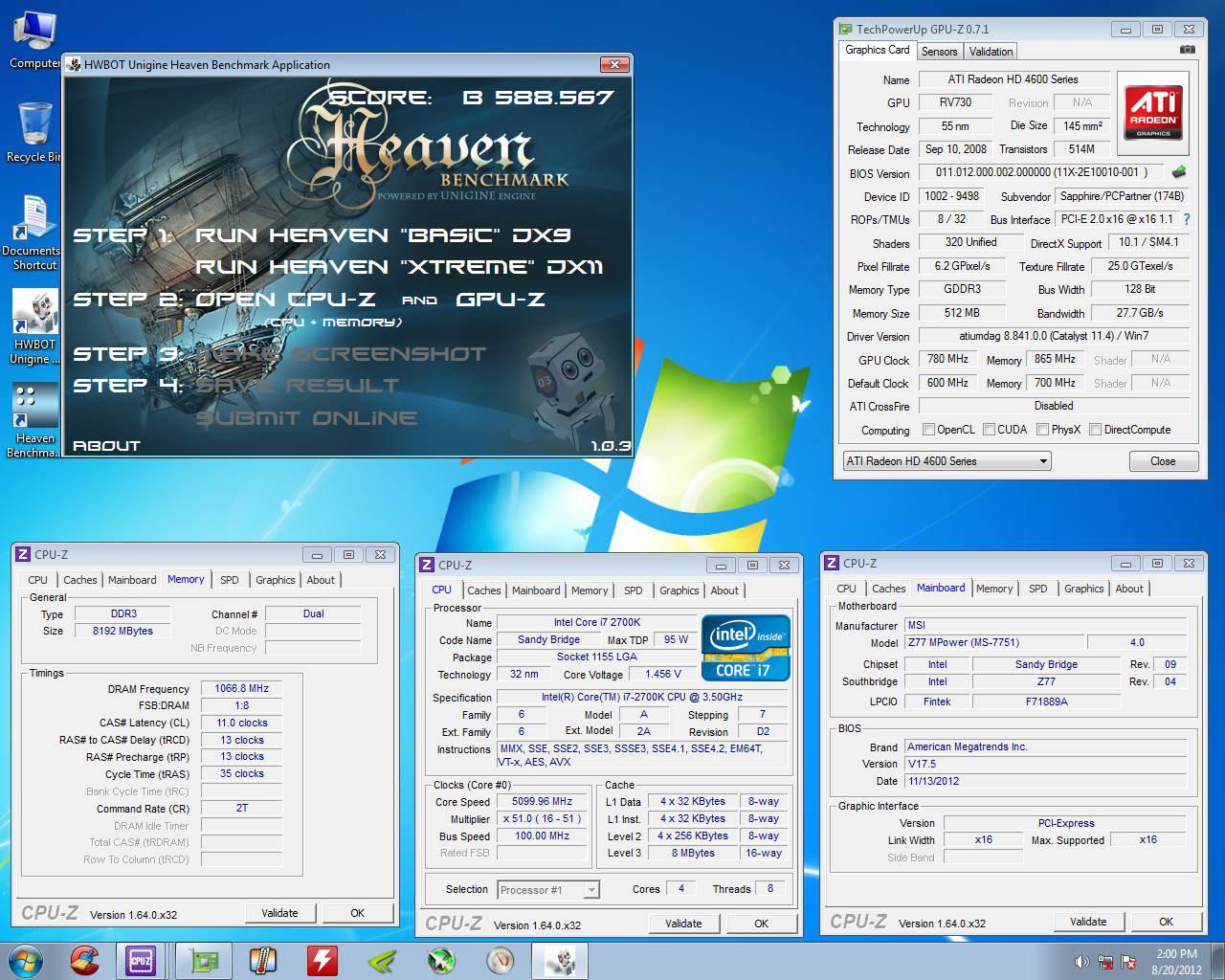Viewport: 1225px width, 980px height.
Task: Click the Driver Version field in GPU-Z
Action: [x=1054, y=336]
